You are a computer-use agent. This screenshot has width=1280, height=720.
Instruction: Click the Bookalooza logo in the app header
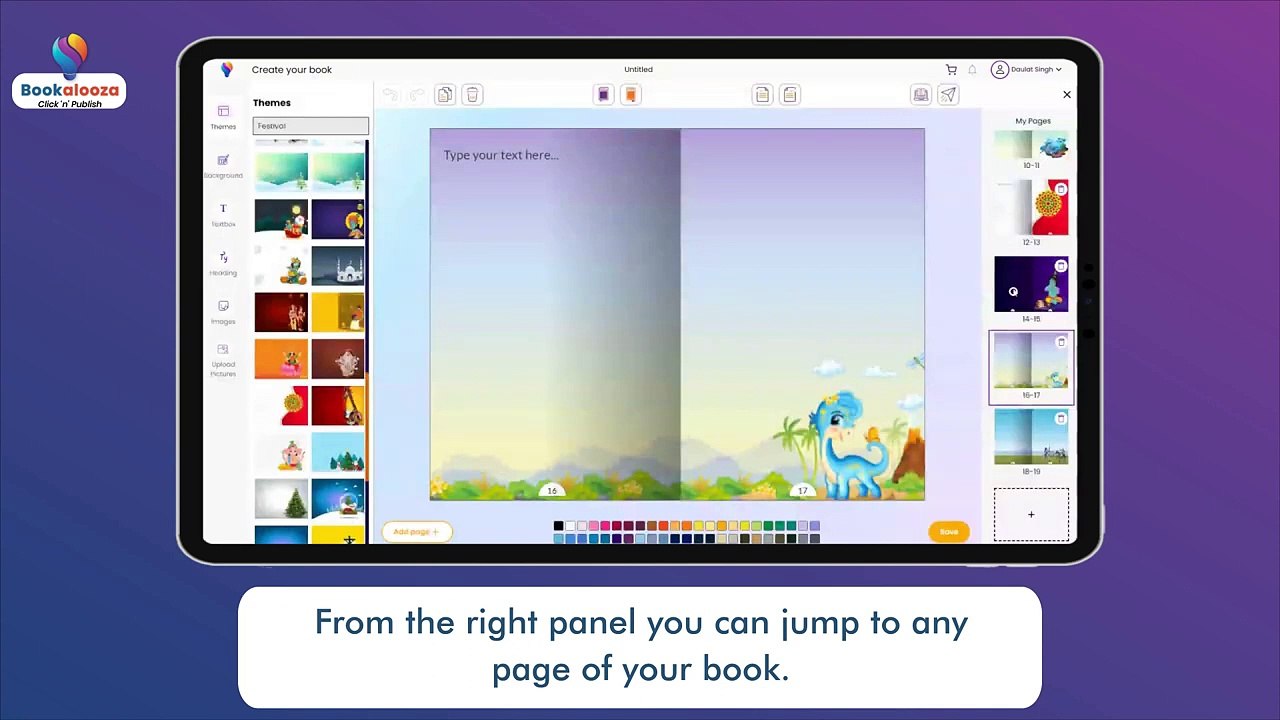coord(227,69)
